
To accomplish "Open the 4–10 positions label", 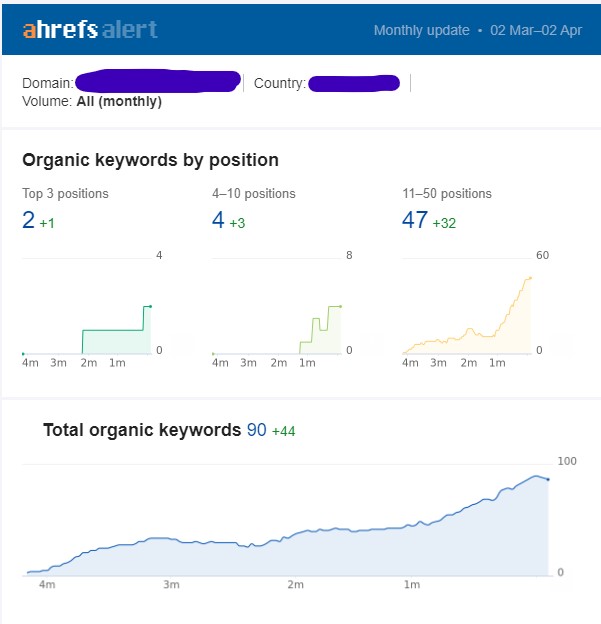I will coord(254,194).
